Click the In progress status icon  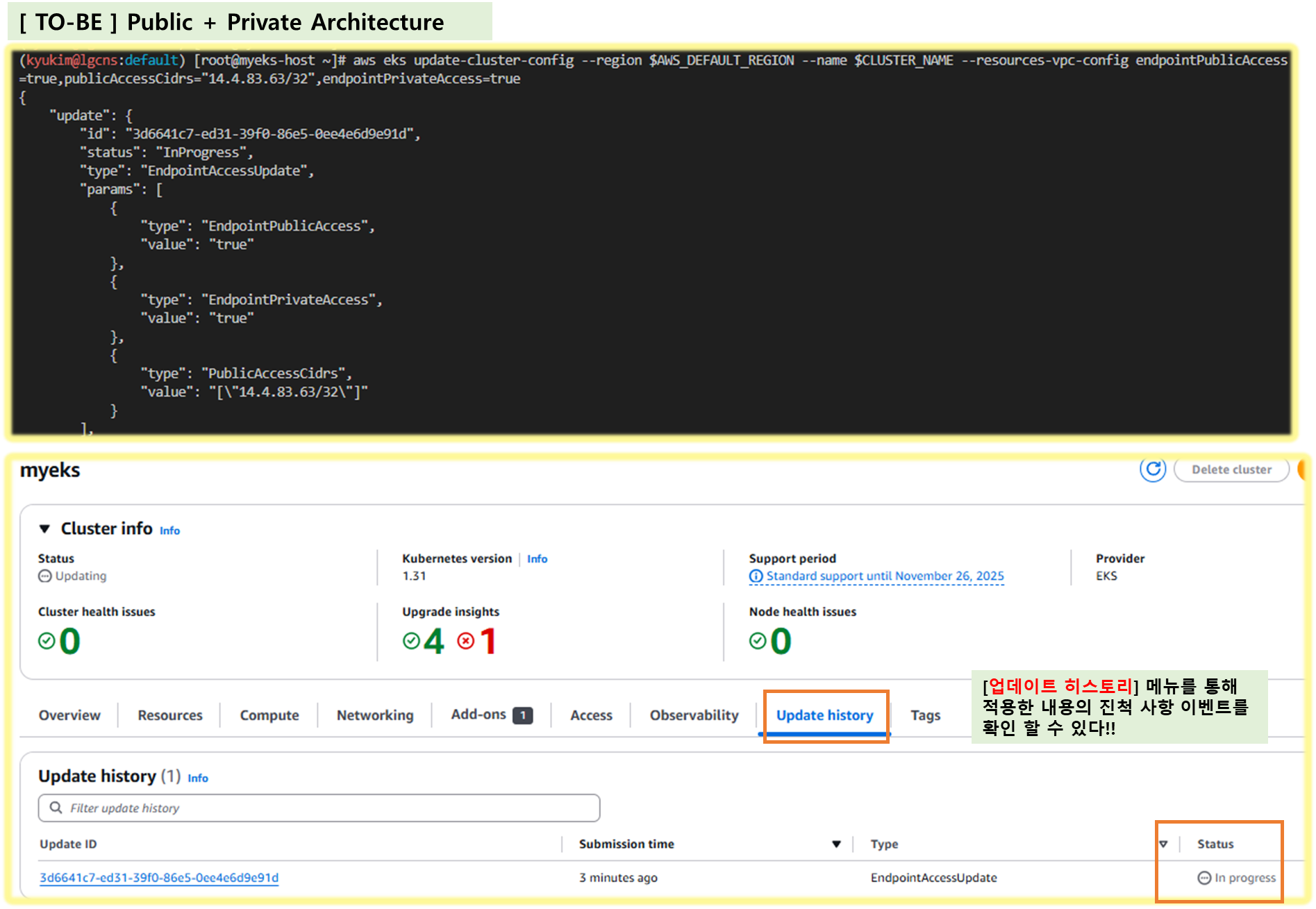coord(1204,878)
